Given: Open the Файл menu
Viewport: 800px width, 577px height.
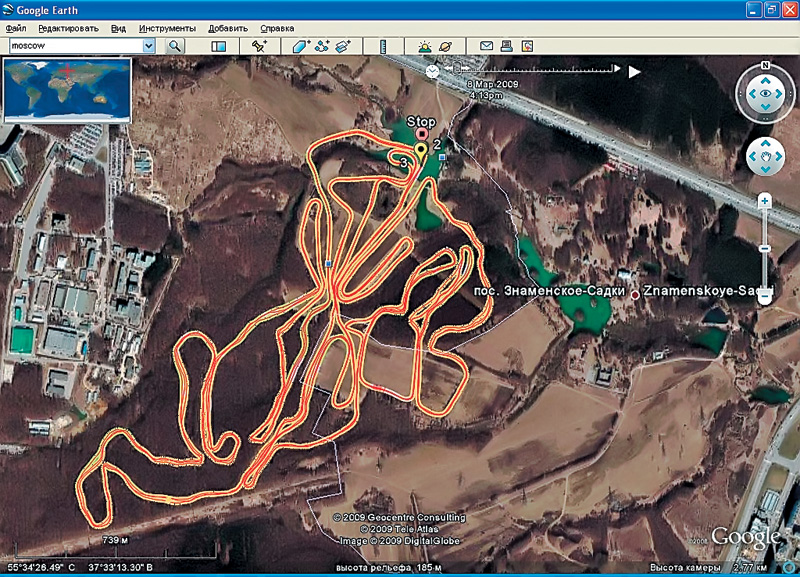Looking at the screenshot, I should [x=16, y=29].
